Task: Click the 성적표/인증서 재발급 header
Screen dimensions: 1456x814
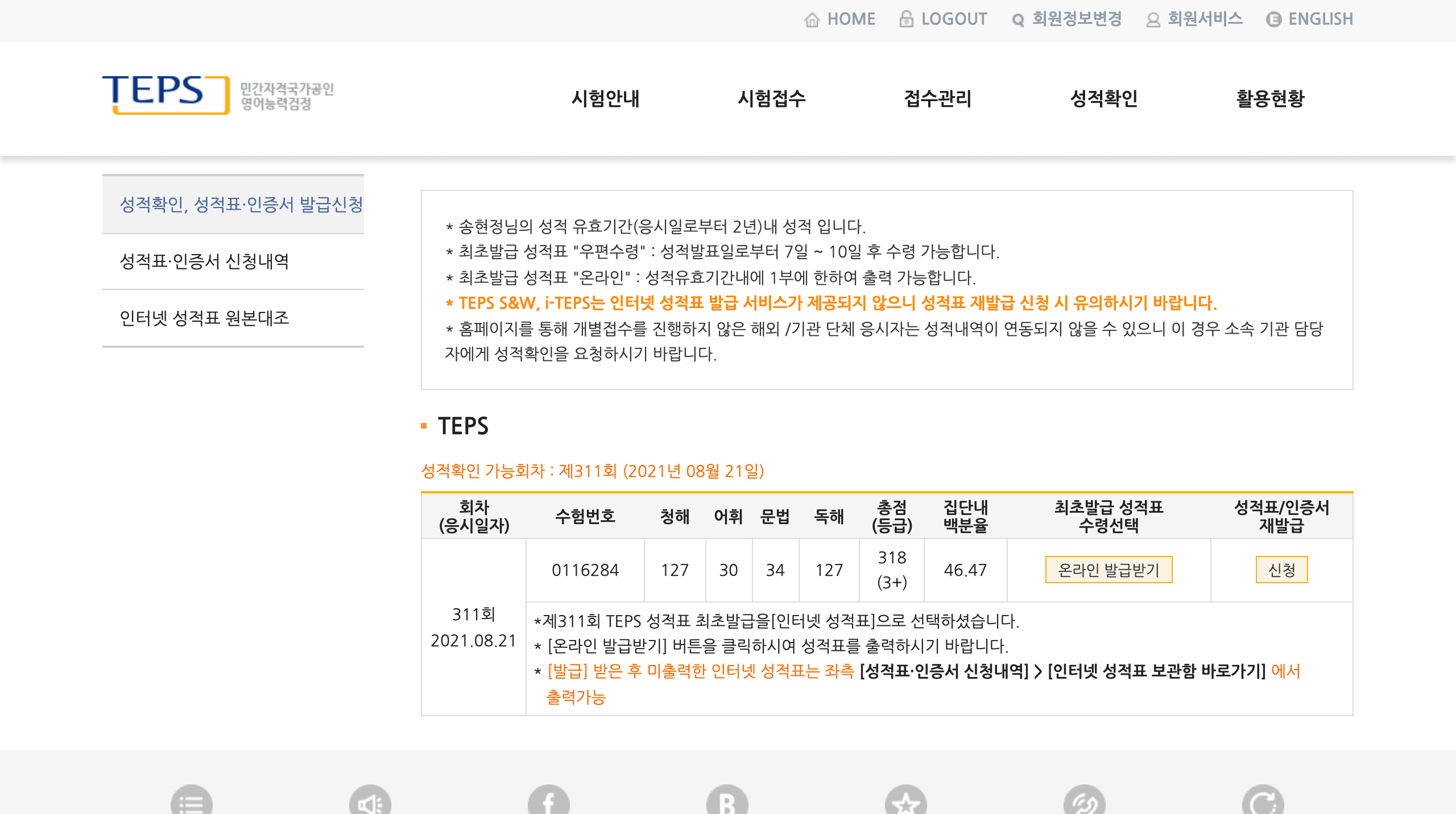Action: 1281,516
